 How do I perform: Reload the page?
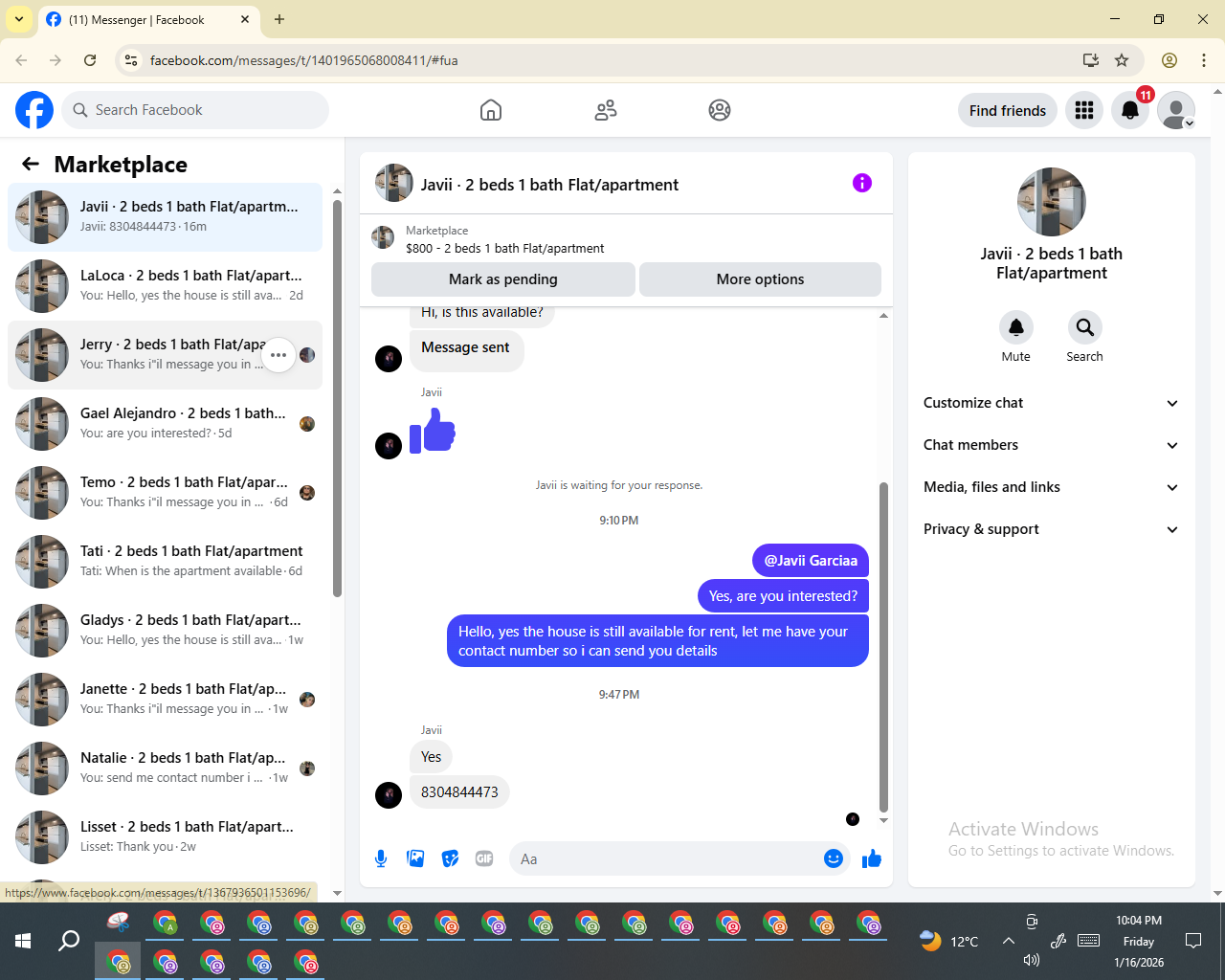[x=90, y=60]
